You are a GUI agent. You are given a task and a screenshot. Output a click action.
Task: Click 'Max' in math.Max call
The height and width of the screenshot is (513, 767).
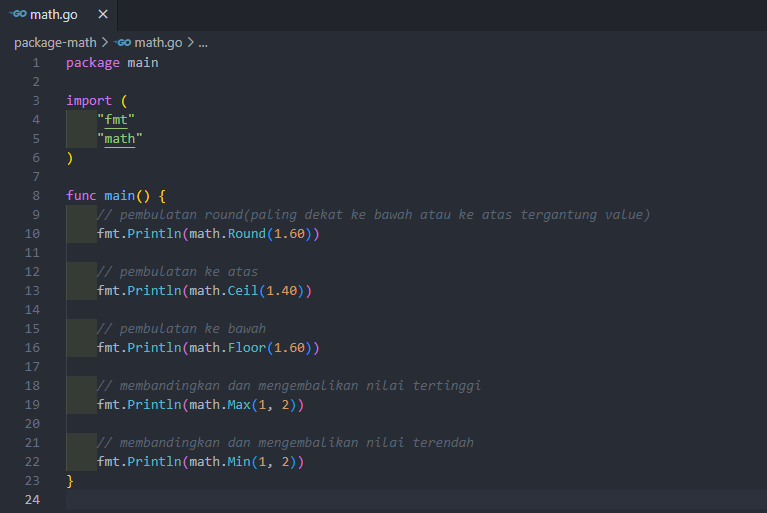[239, 405]
